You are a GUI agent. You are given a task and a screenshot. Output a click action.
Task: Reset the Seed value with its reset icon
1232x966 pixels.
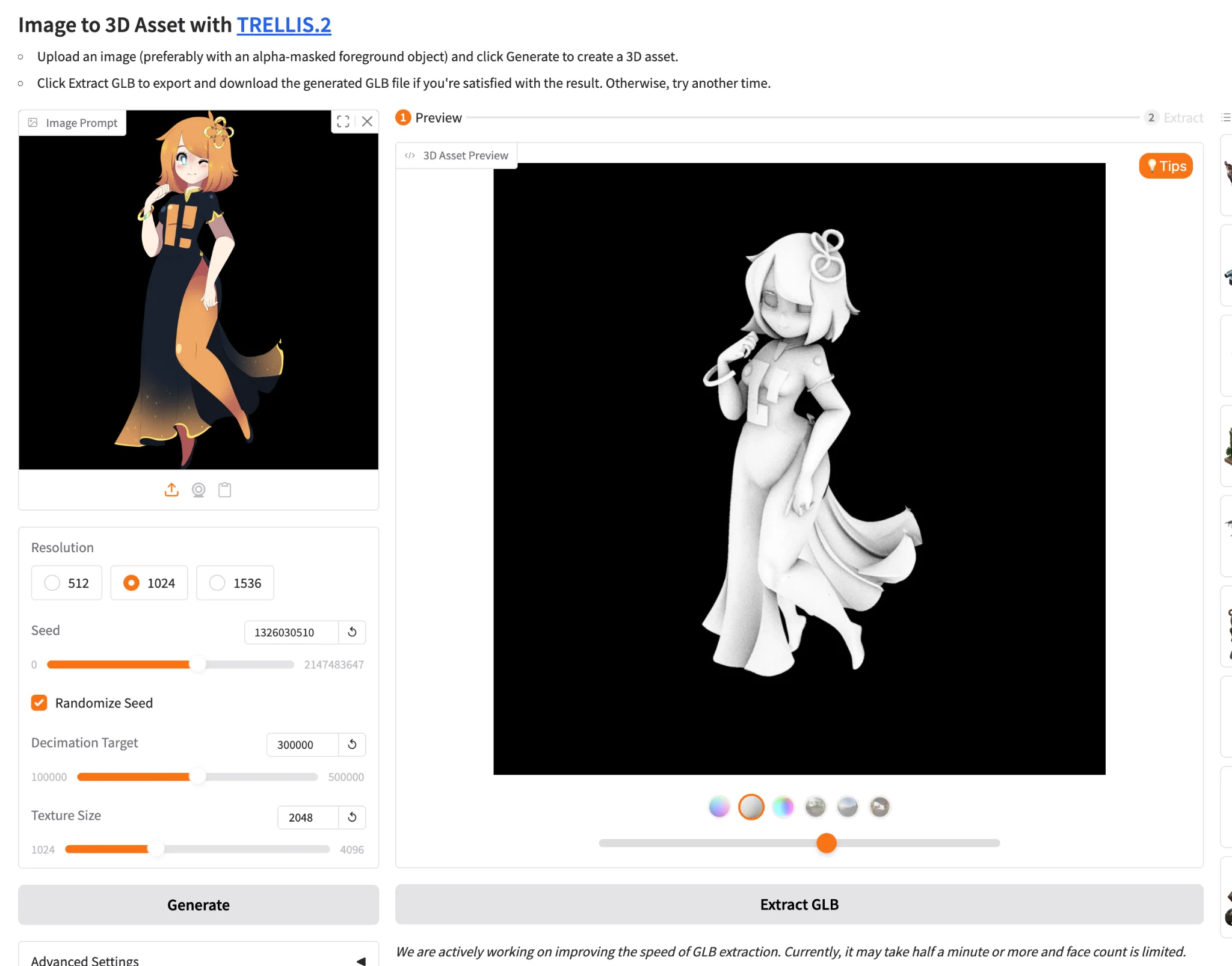pos(353,632)
